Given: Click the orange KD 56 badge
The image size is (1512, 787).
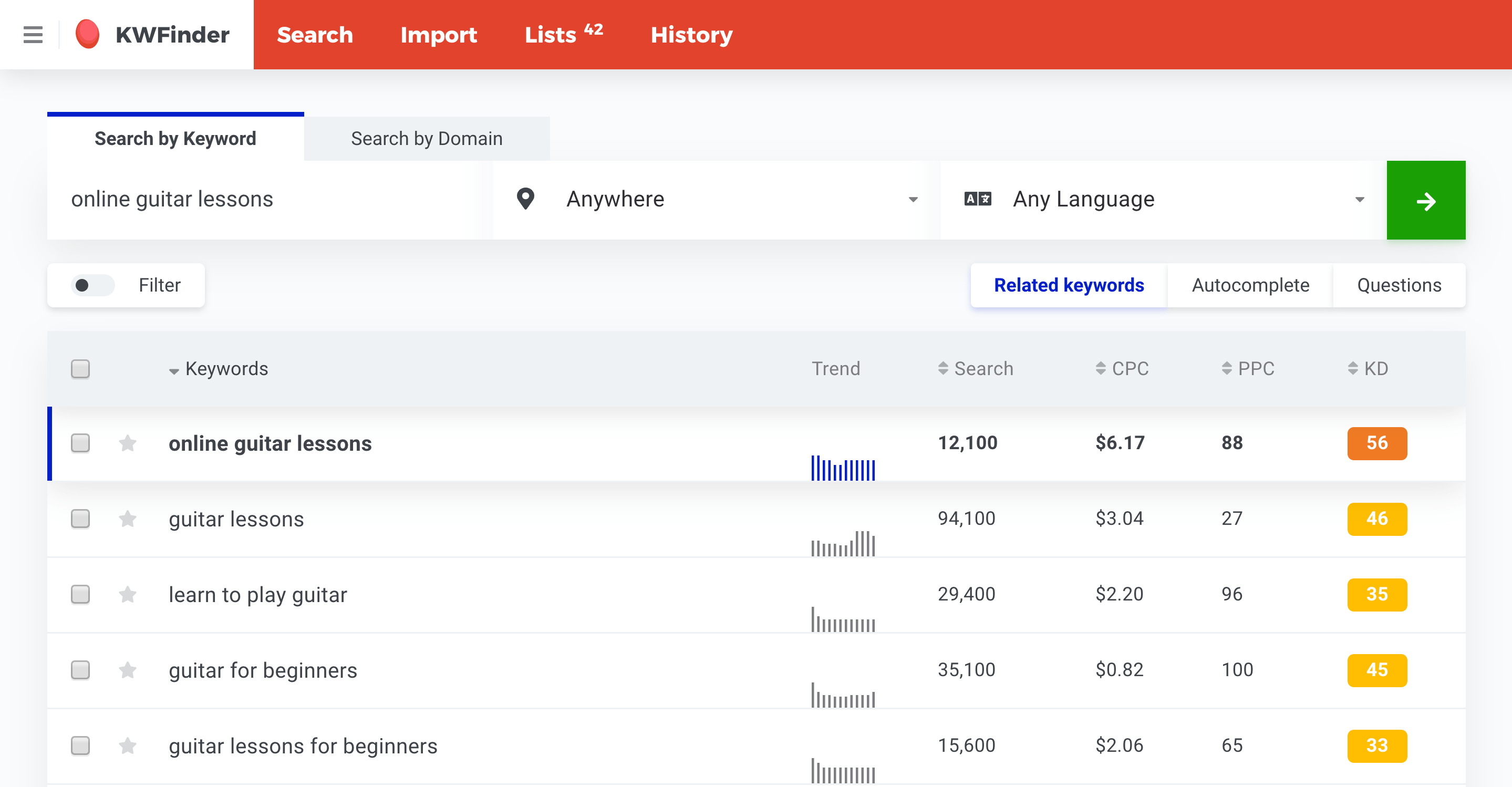Looking at the screenshot, I should 1377,443.
